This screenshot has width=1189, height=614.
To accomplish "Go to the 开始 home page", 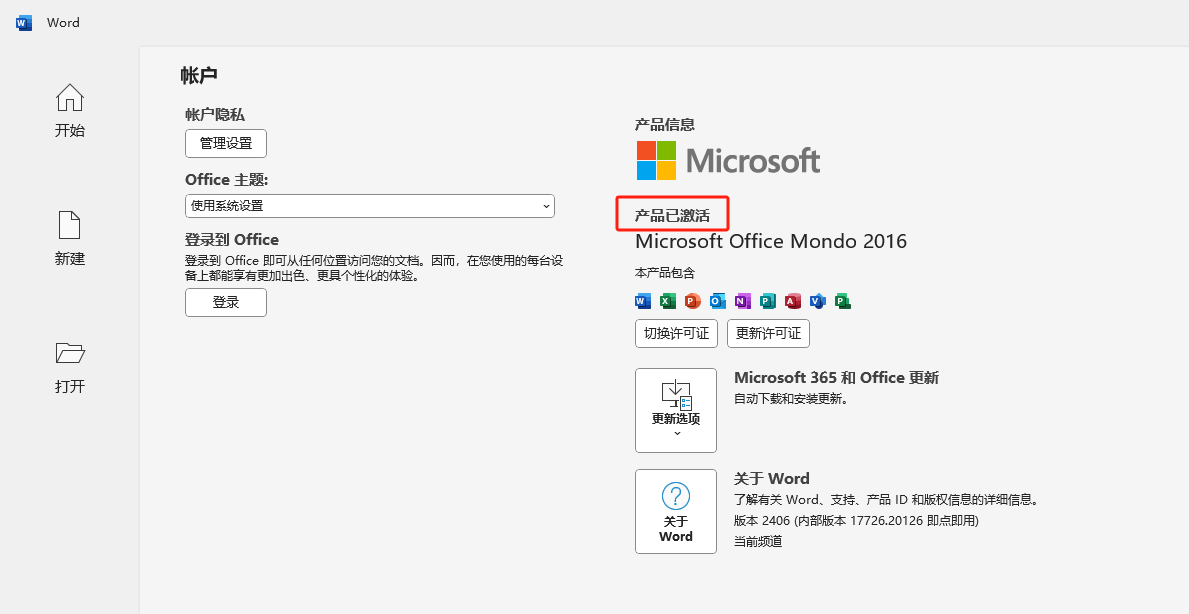I will click(70, 111).
